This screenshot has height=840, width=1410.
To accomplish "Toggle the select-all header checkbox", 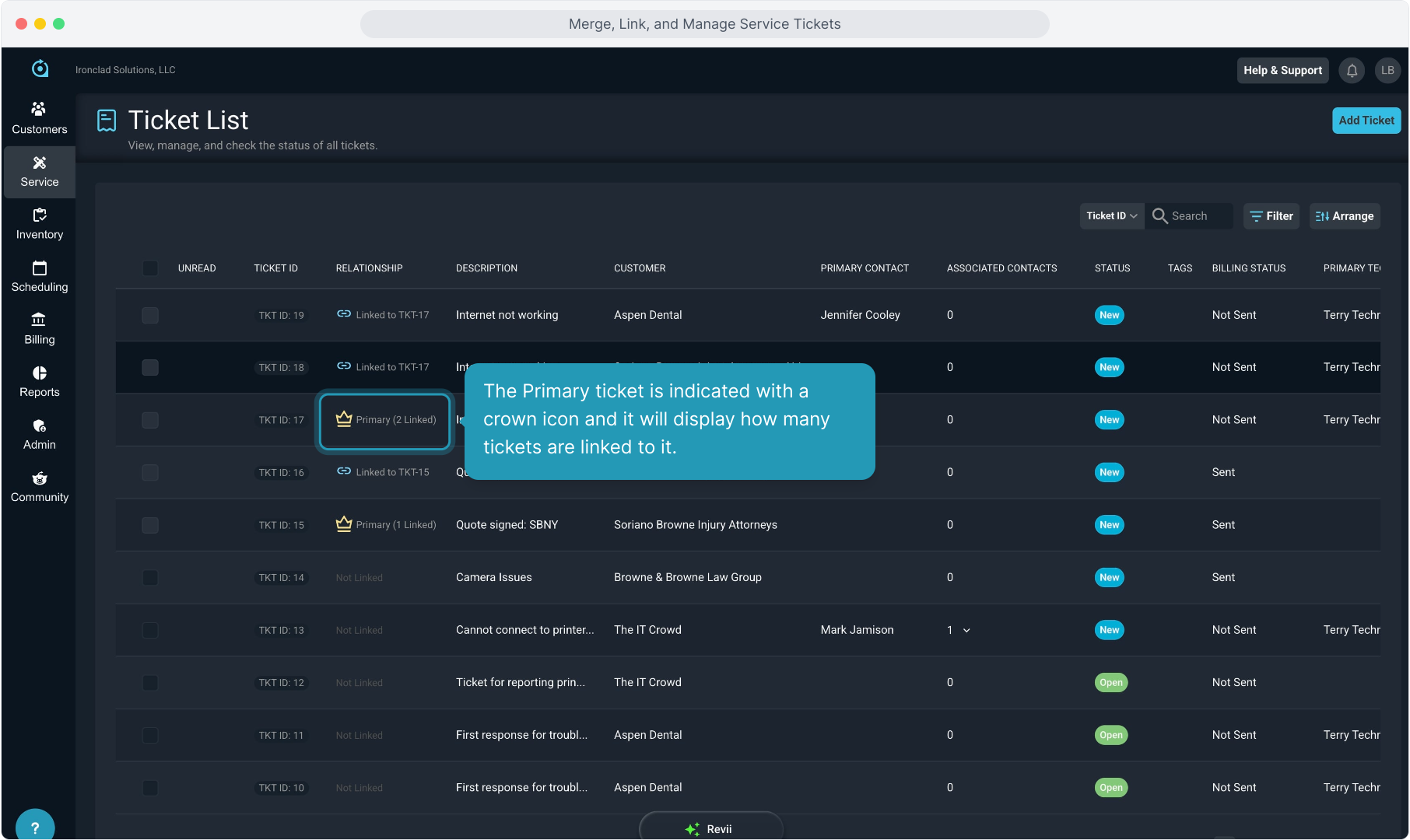I will [x=150, y=268].
